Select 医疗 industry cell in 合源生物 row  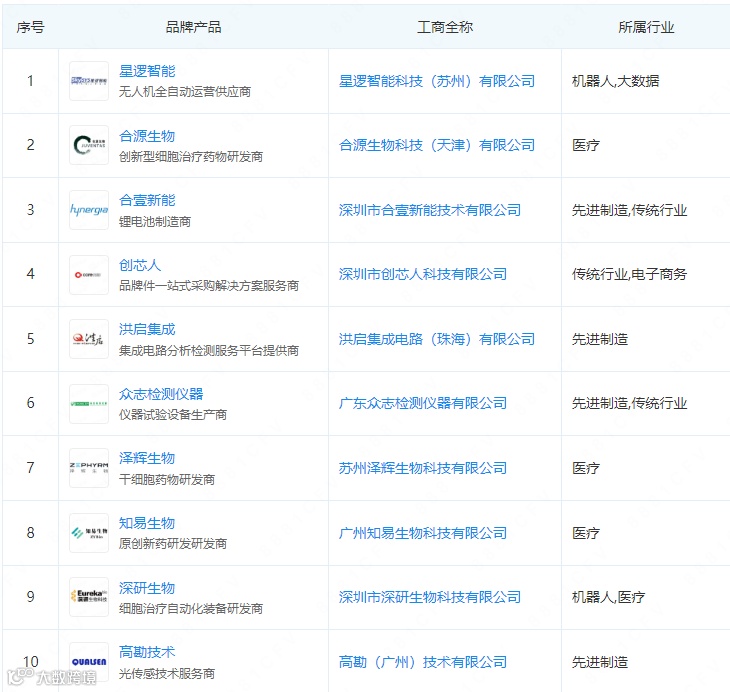(x=586, y=145)
